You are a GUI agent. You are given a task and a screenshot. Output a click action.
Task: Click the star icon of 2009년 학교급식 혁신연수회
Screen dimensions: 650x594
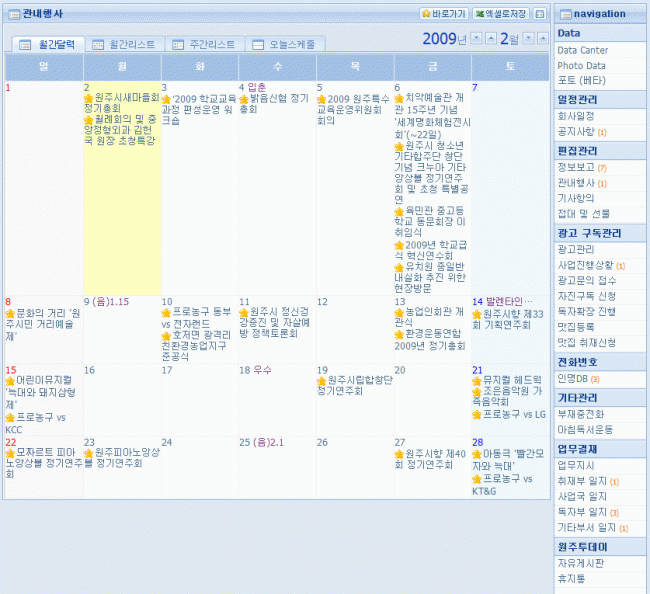tap(399, 246)
